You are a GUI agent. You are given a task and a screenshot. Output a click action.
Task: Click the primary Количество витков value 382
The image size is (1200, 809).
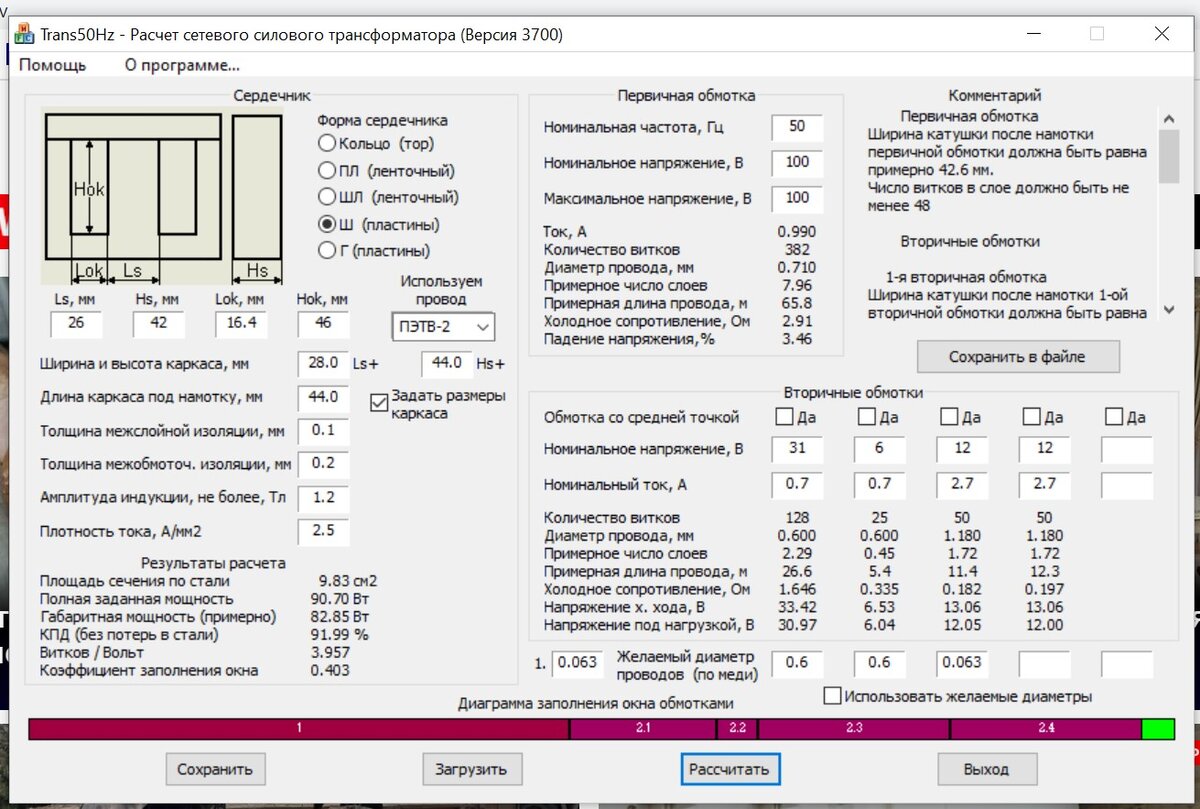797,250
